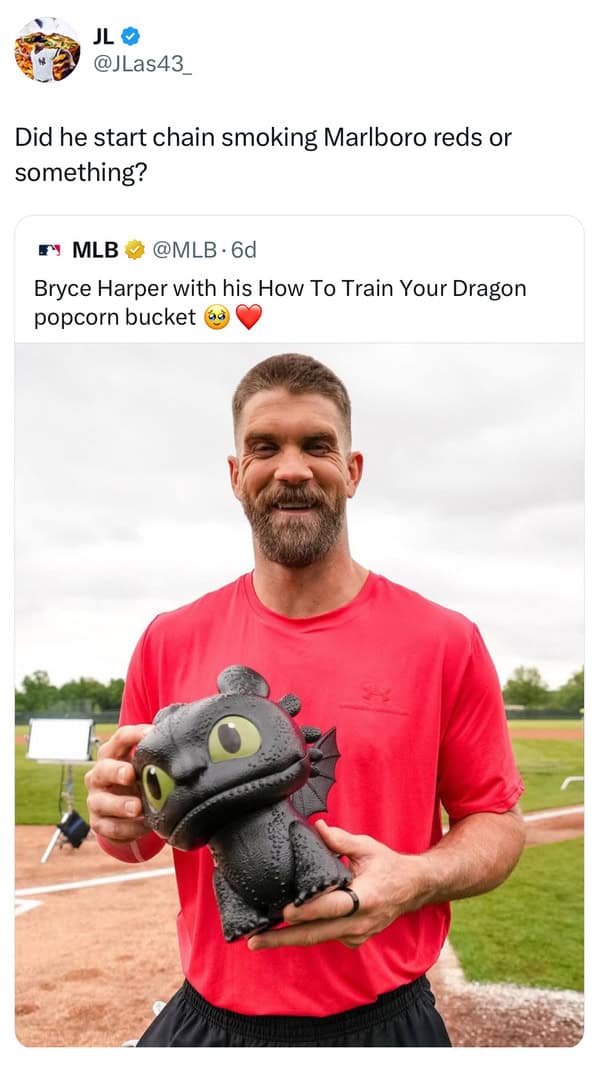Click the MLB logo icon in quoted tweet
Viewport: 599px width, 1066px height.
click(x=49, y=250)
